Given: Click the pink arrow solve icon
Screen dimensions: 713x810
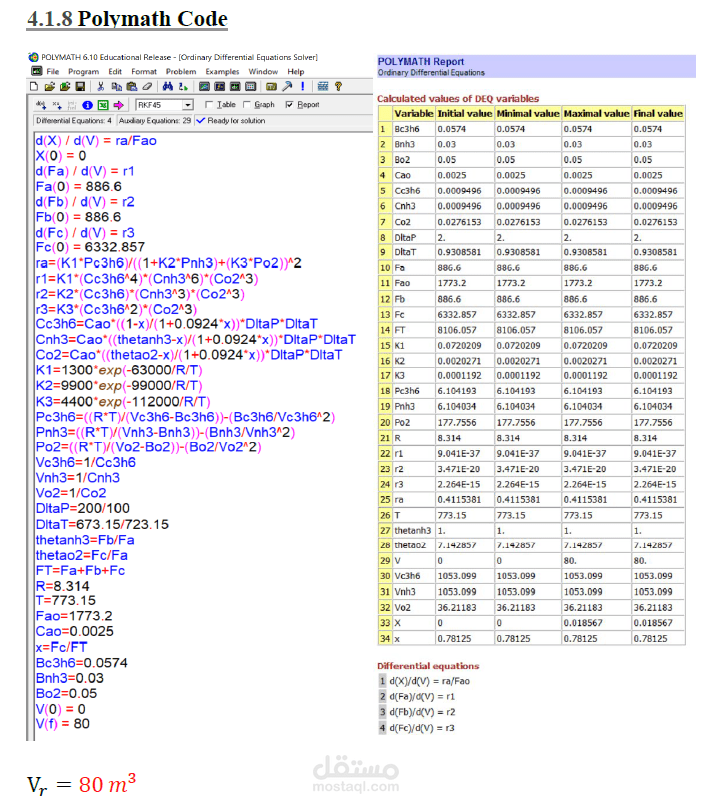Looking at the screenshot, I should (x=119, y=105).
